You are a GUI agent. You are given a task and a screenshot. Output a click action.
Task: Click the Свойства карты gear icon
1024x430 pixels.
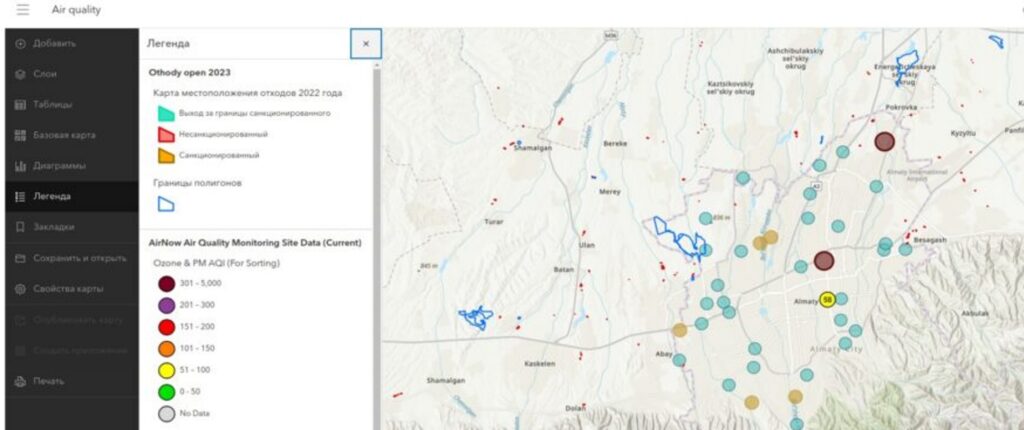point(20,288)
